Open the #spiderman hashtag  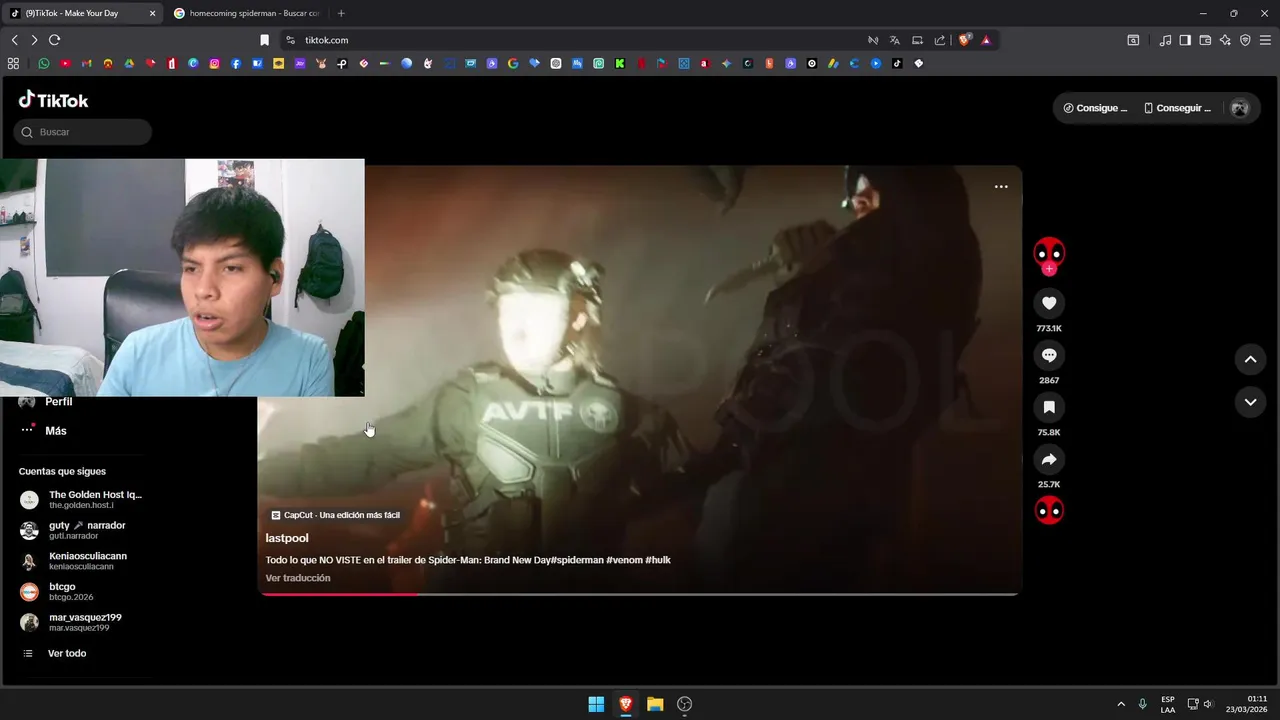click(x=577, y=560)
